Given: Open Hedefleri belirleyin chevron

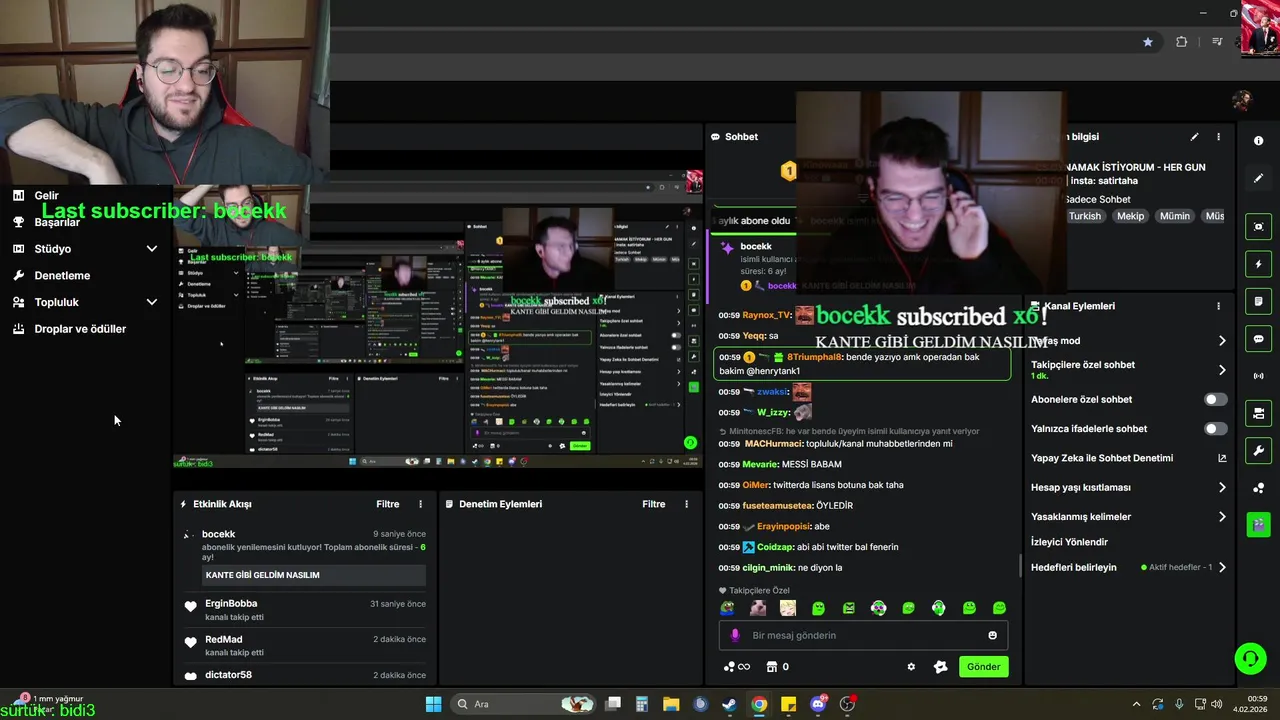Looking at the screenshot, I should click(1222, 567).
